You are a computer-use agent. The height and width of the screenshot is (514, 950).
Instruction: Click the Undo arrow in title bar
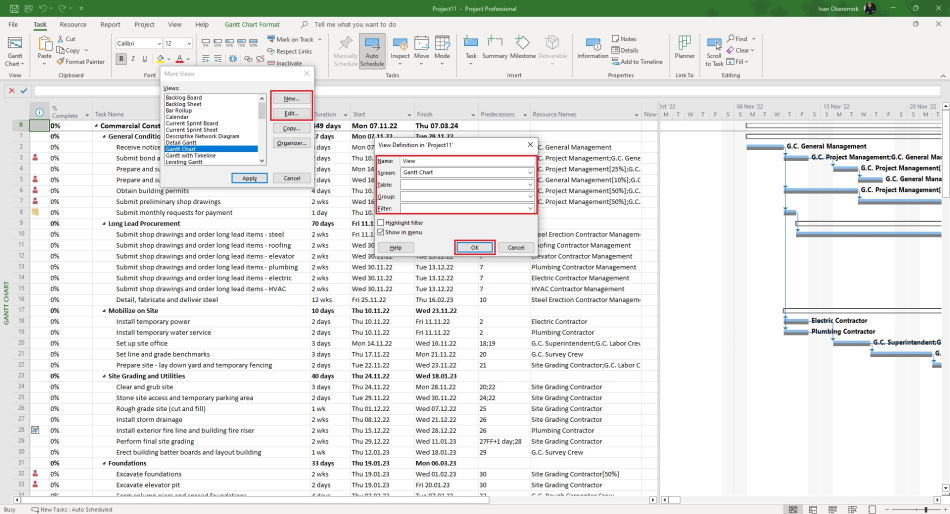tap(42, 8)
